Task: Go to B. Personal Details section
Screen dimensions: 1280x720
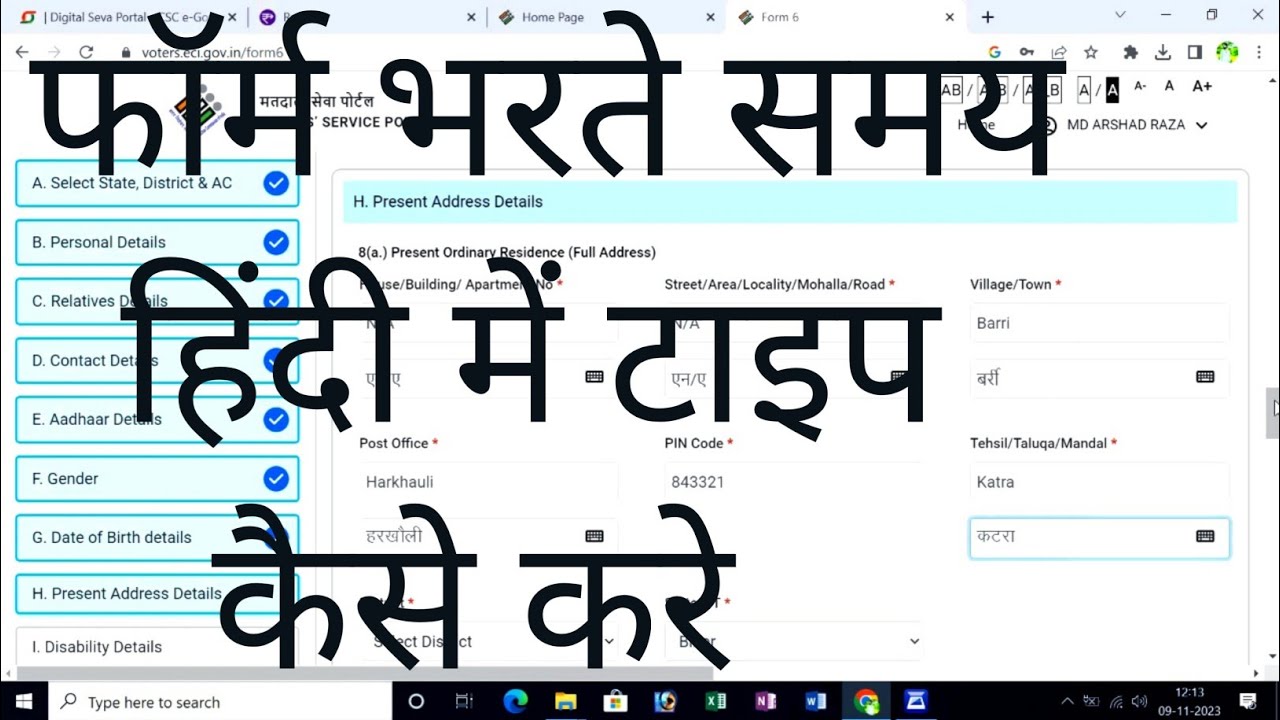Action: tap(157, 242)
